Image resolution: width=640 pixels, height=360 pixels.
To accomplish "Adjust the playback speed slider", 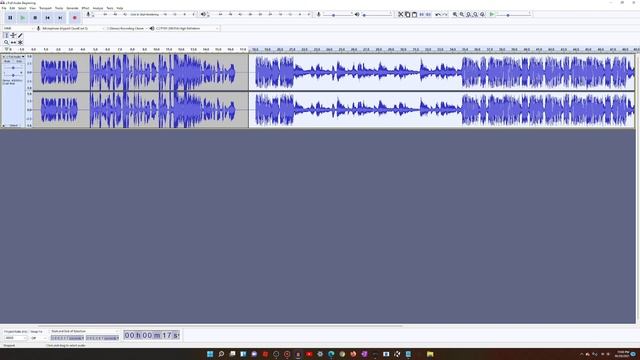I will pos(513,15).
